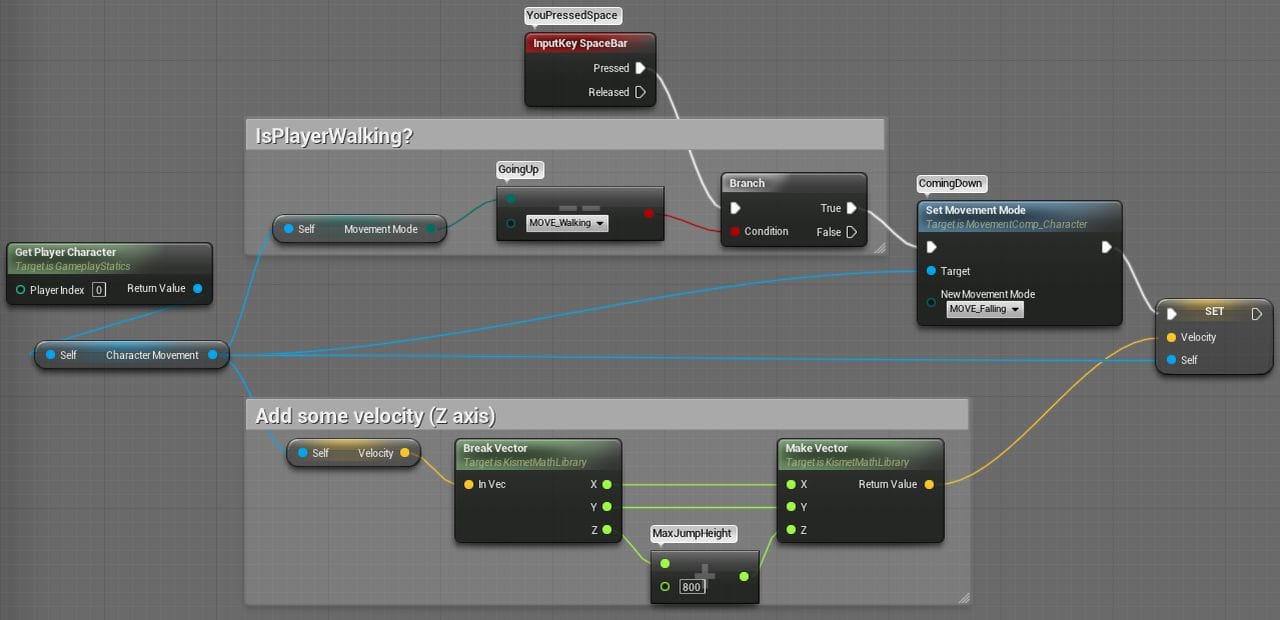
Task: Select the Set Movement Mode node header
Action: [x=1019, y=216]
